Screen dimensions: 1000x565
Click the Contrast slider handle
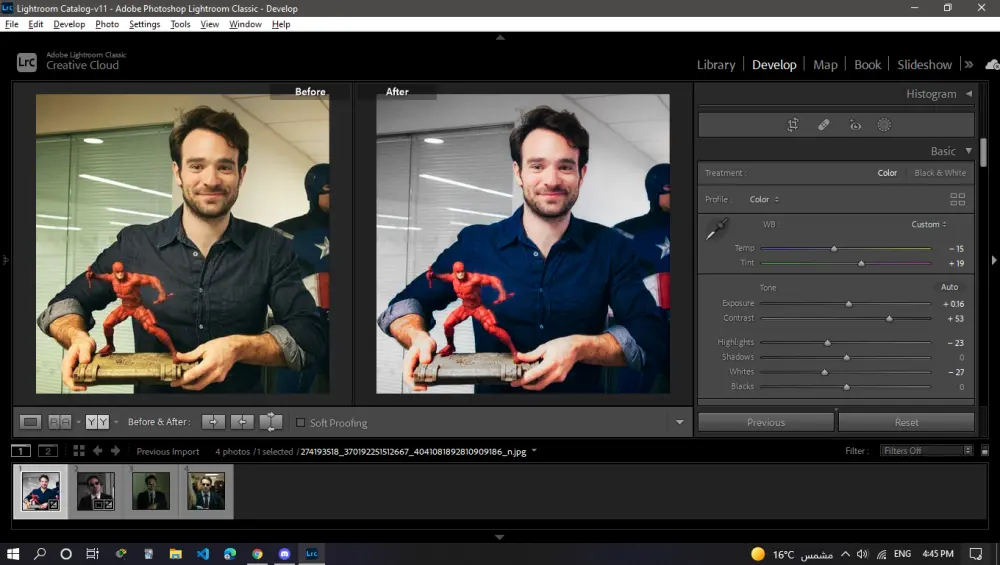coord(889,318)
